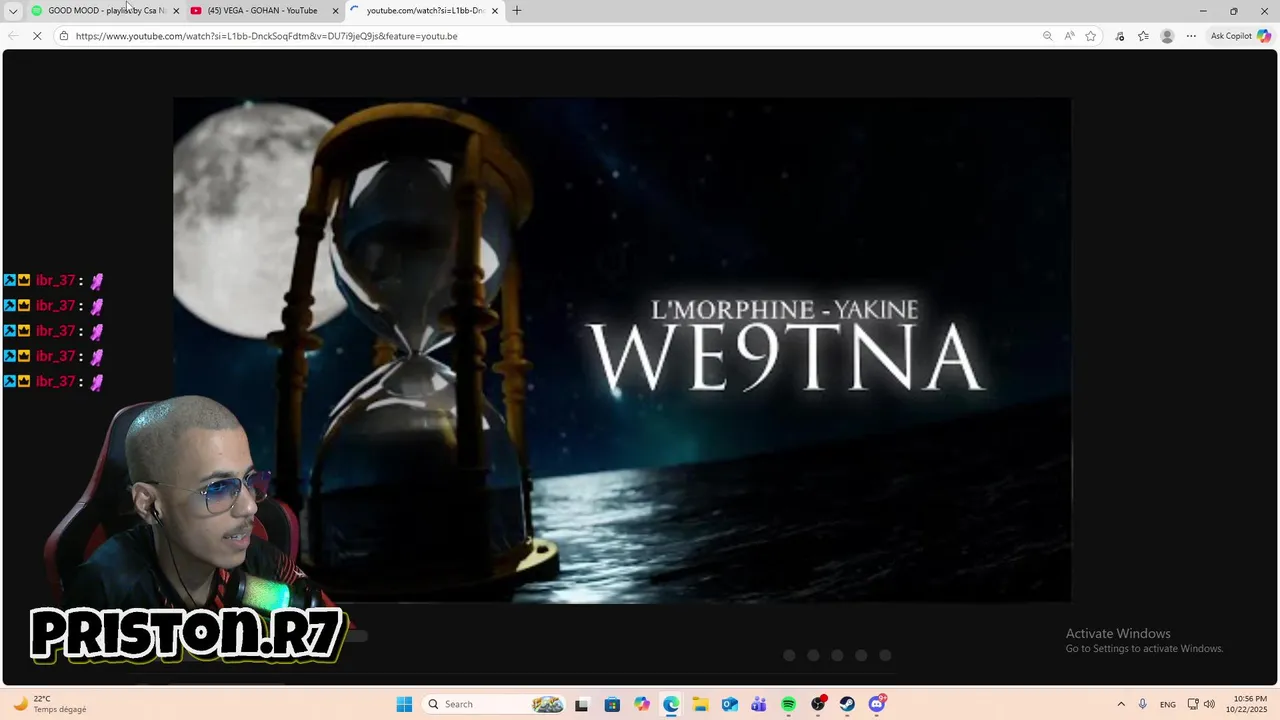Open Outlook from taskbar
Screen dimensions: 1280x720
click(x=730, y=704)
